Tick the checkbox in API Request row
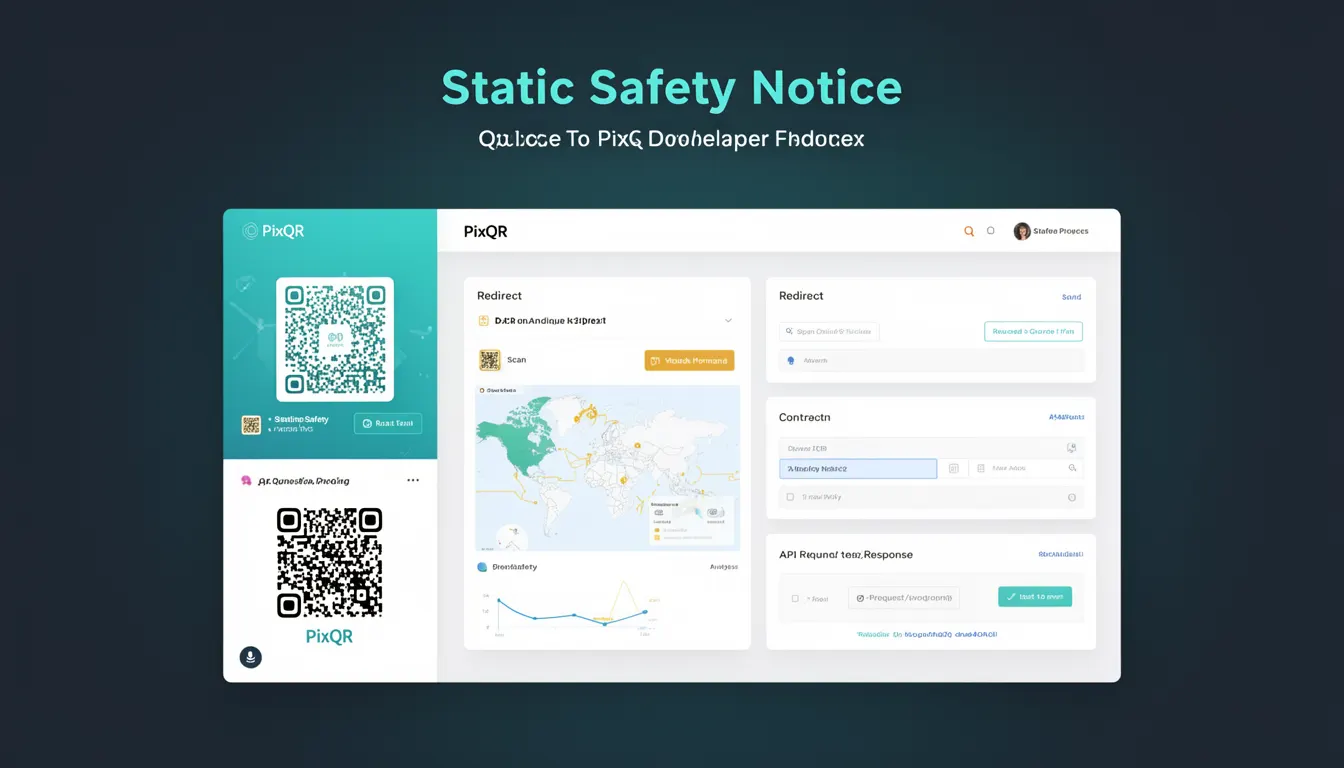The image size is (1344, 768). point(795,598)
